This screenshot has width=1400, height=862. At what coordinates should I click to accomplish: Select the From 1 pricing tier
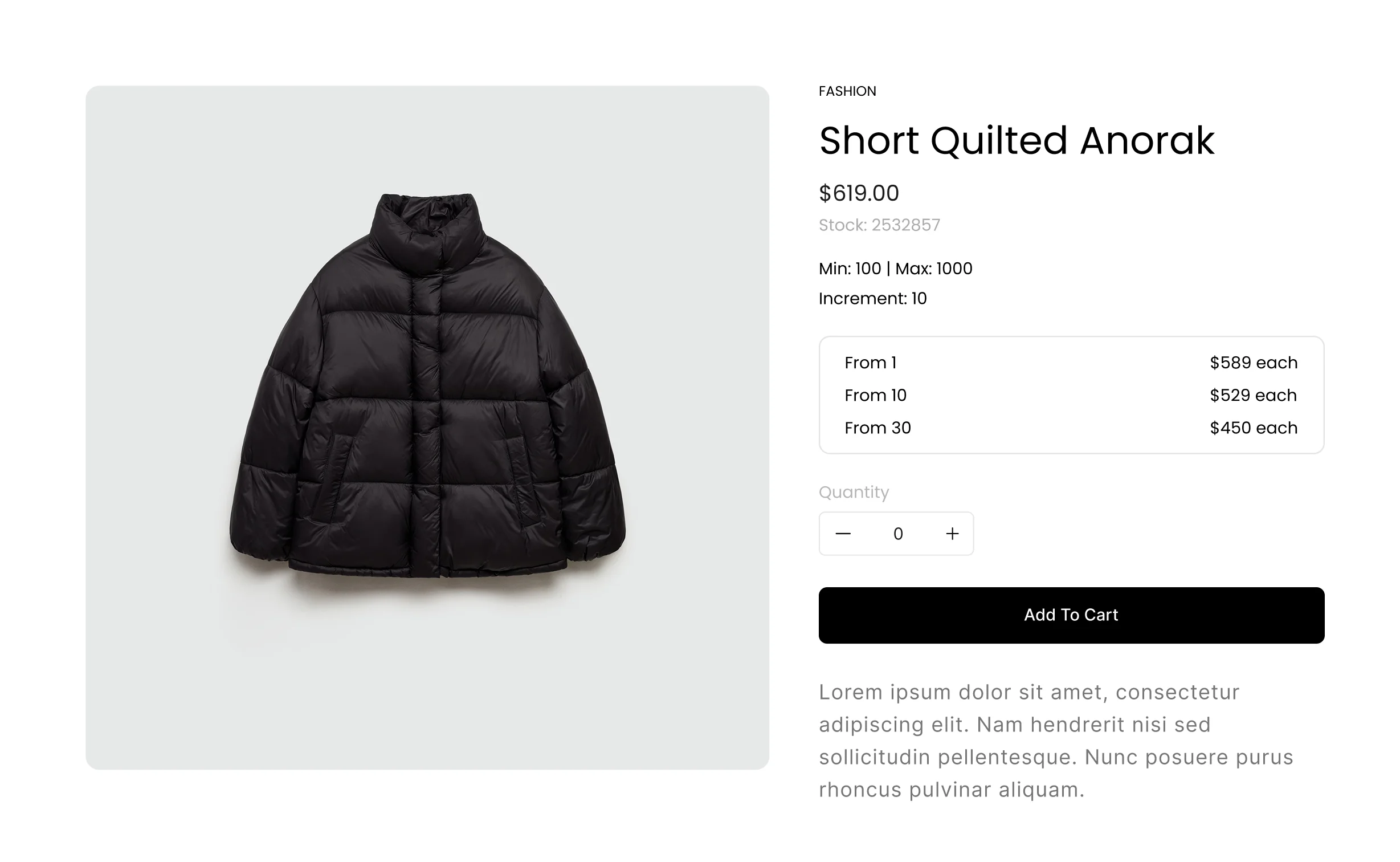871,363
